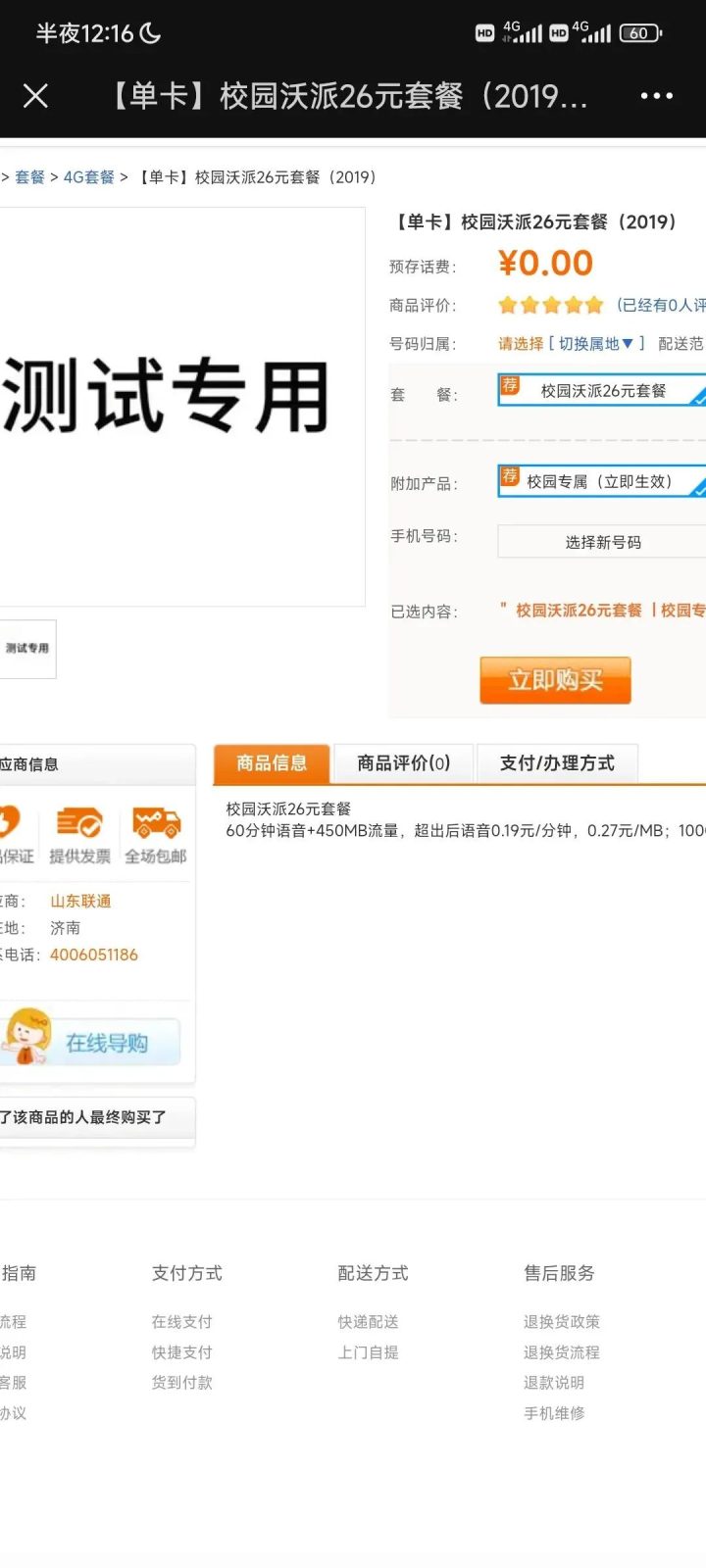This screenshot has height=1568, width=706.
Task: Open the three-dot more options menu
Action: click(656, 95)
